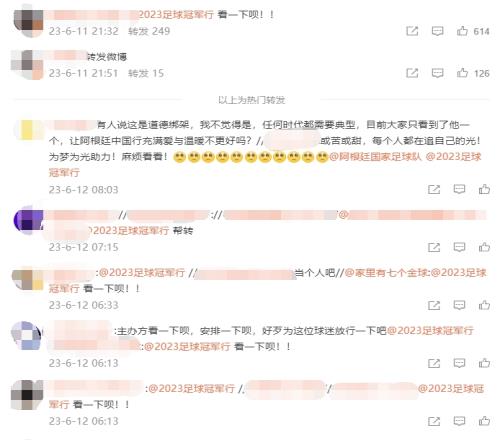Share the 21:32 repost via forward icon
This screenshot has width=500, height=440.
click(x=412, y=31)
